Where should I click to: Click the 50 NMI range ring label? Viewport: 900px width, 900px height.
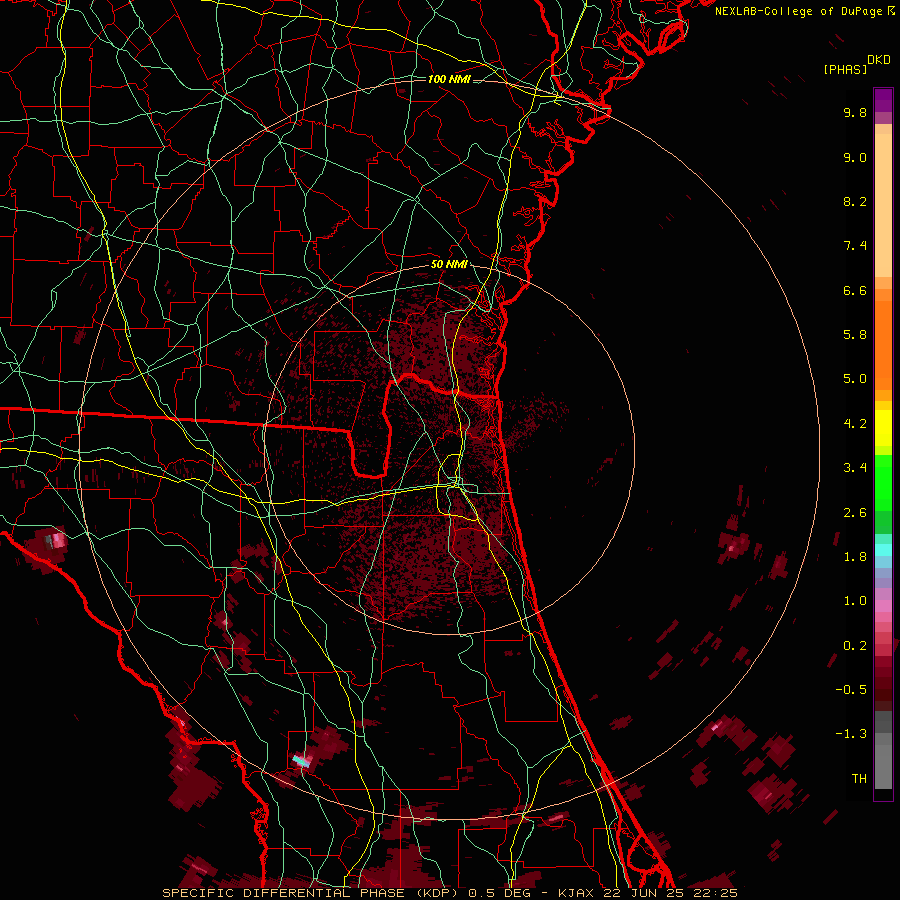[449, 264]
